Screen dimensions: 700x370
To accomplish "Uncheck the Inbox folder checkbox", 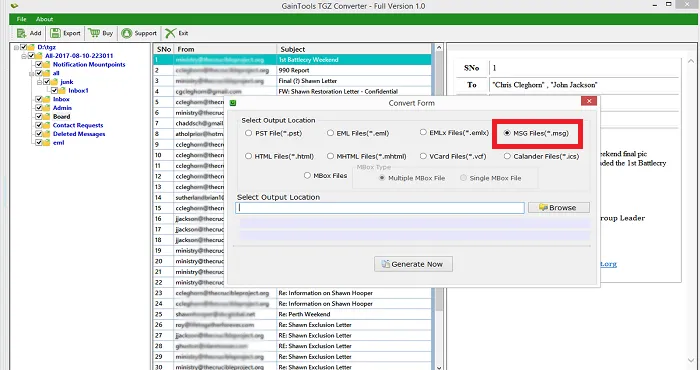I will click(39, 99).
